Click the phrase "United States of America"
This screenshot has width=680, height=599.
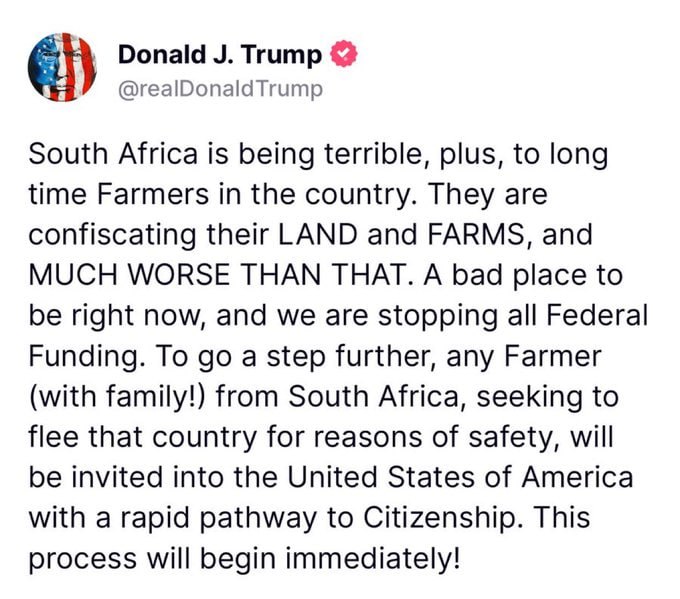pos(460,477)
